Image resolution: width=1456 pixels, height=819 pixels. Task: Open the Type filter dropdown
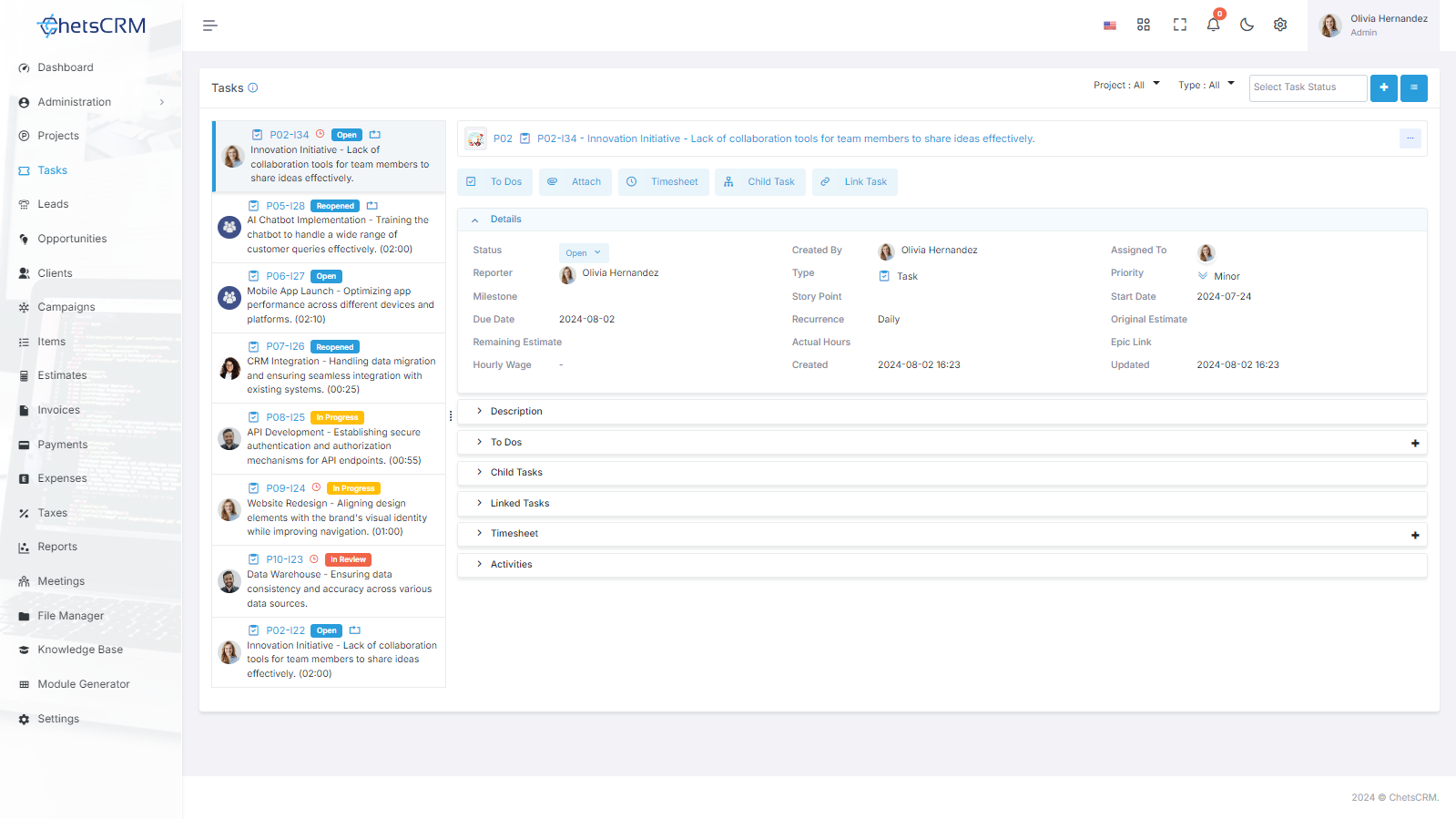pos(1206,85)
